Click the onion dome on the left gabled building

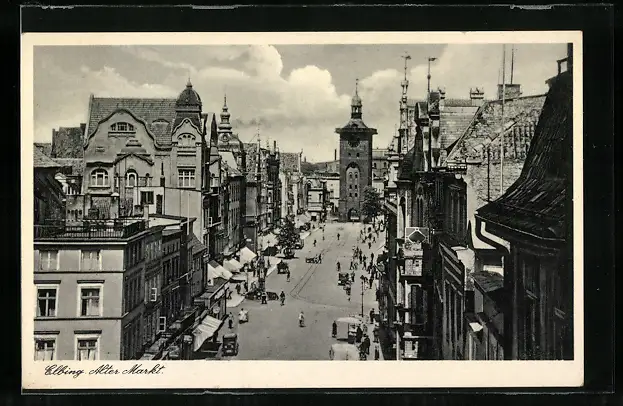(x=188, y=98)
